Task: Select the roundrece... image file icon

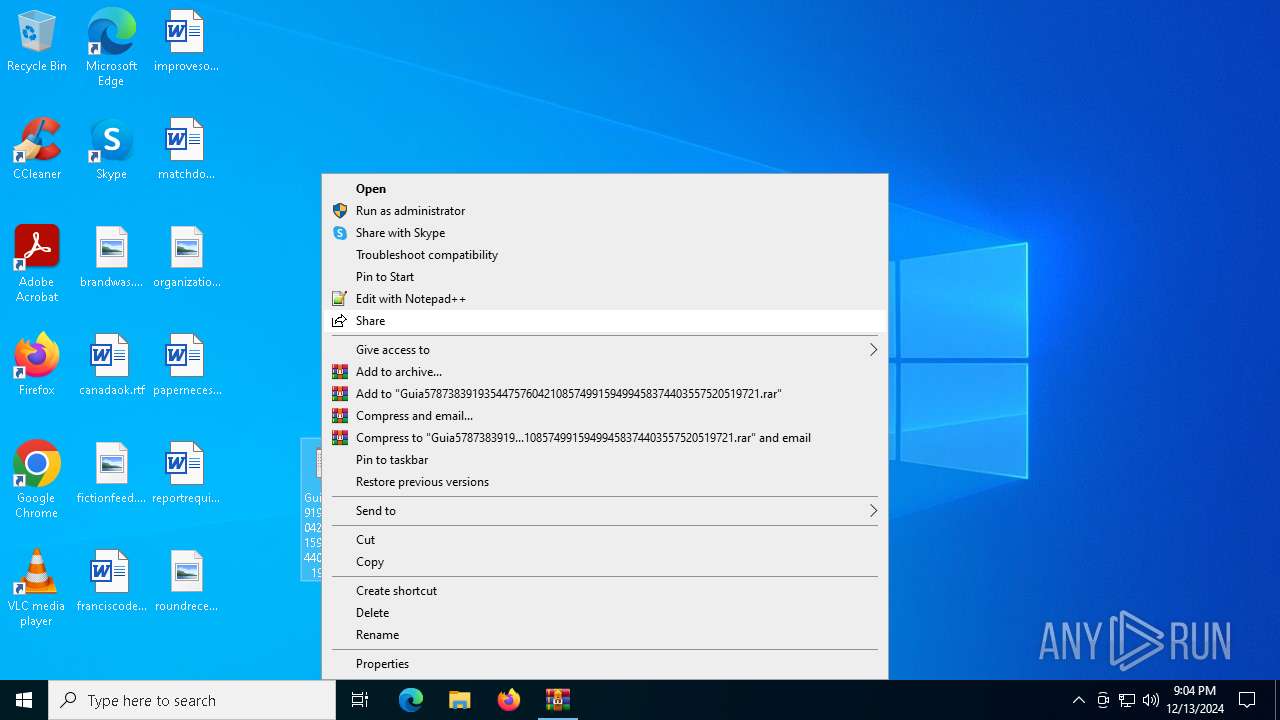Action: pyautogui.click(x=186, y=582)
